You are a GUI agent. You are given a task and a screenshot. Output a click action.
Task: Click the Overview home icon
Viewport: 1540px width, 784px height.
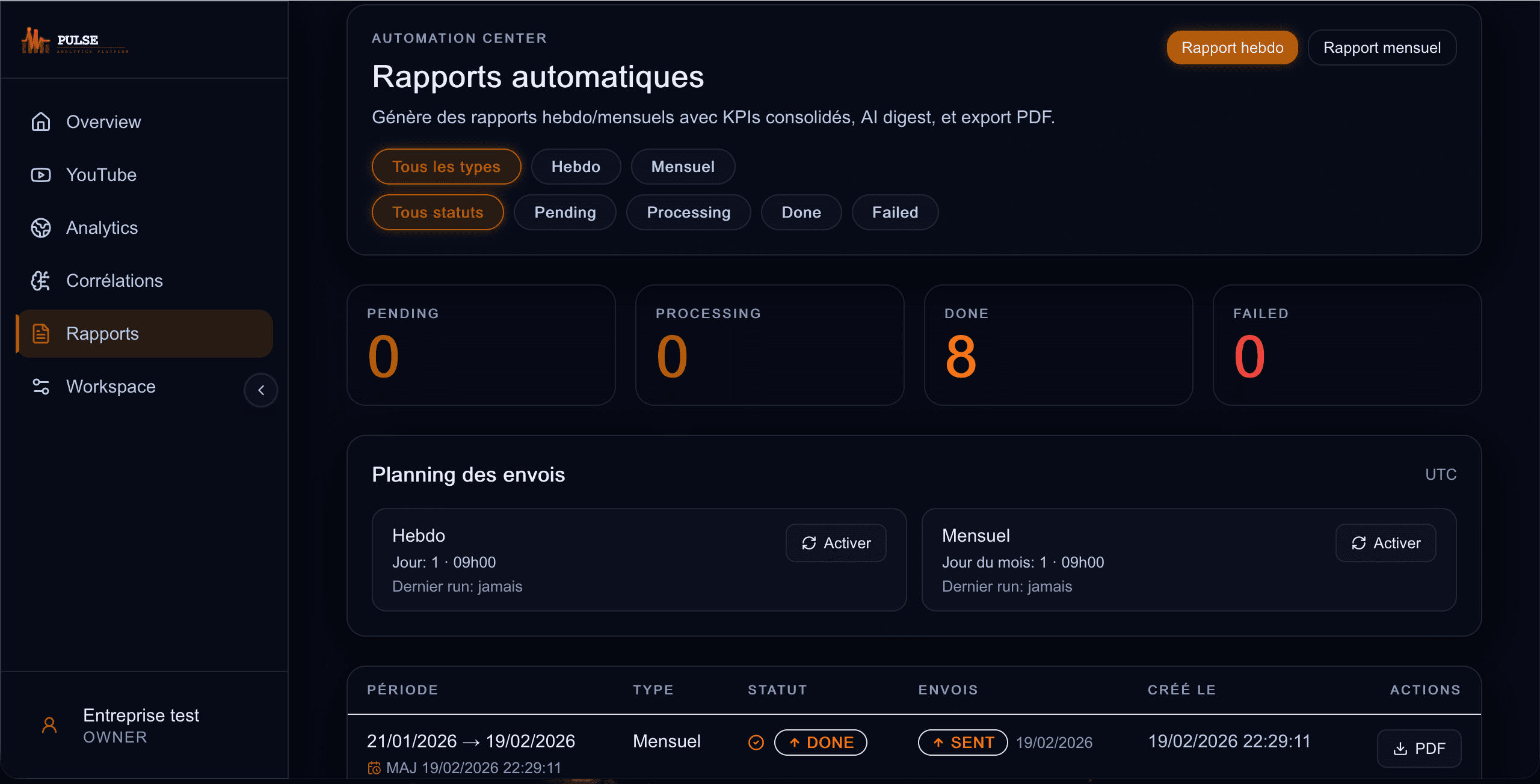click(x=41, y=122)
